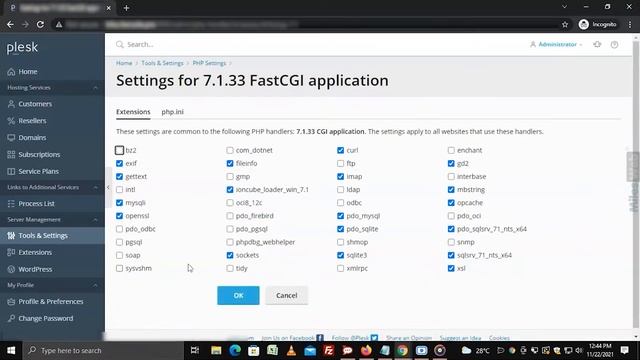Screen dimensions: 640x360
Task: Go to Home breadcrumb
Action: coord(124,63)
